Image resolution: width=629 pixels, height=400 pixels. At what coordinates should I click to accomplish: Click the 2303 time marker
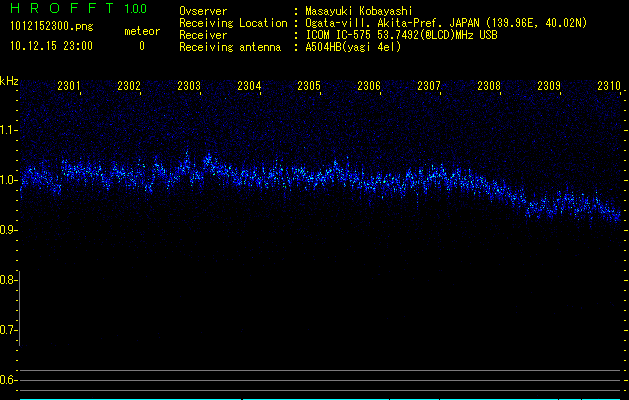point(189,87)
